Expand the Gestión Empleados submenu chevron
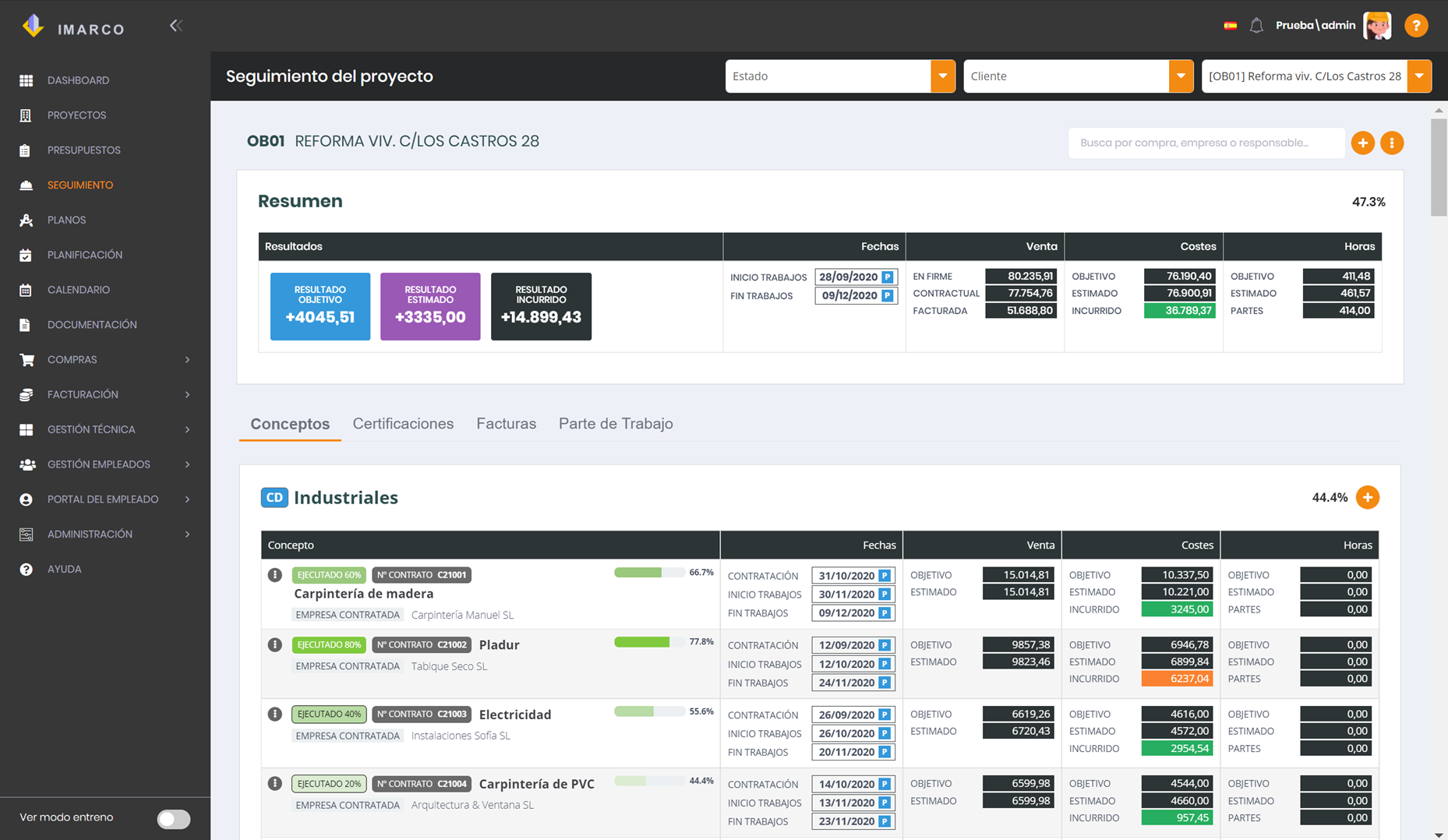The height and width of the screenshot is (840, 1448). [188, 464]
